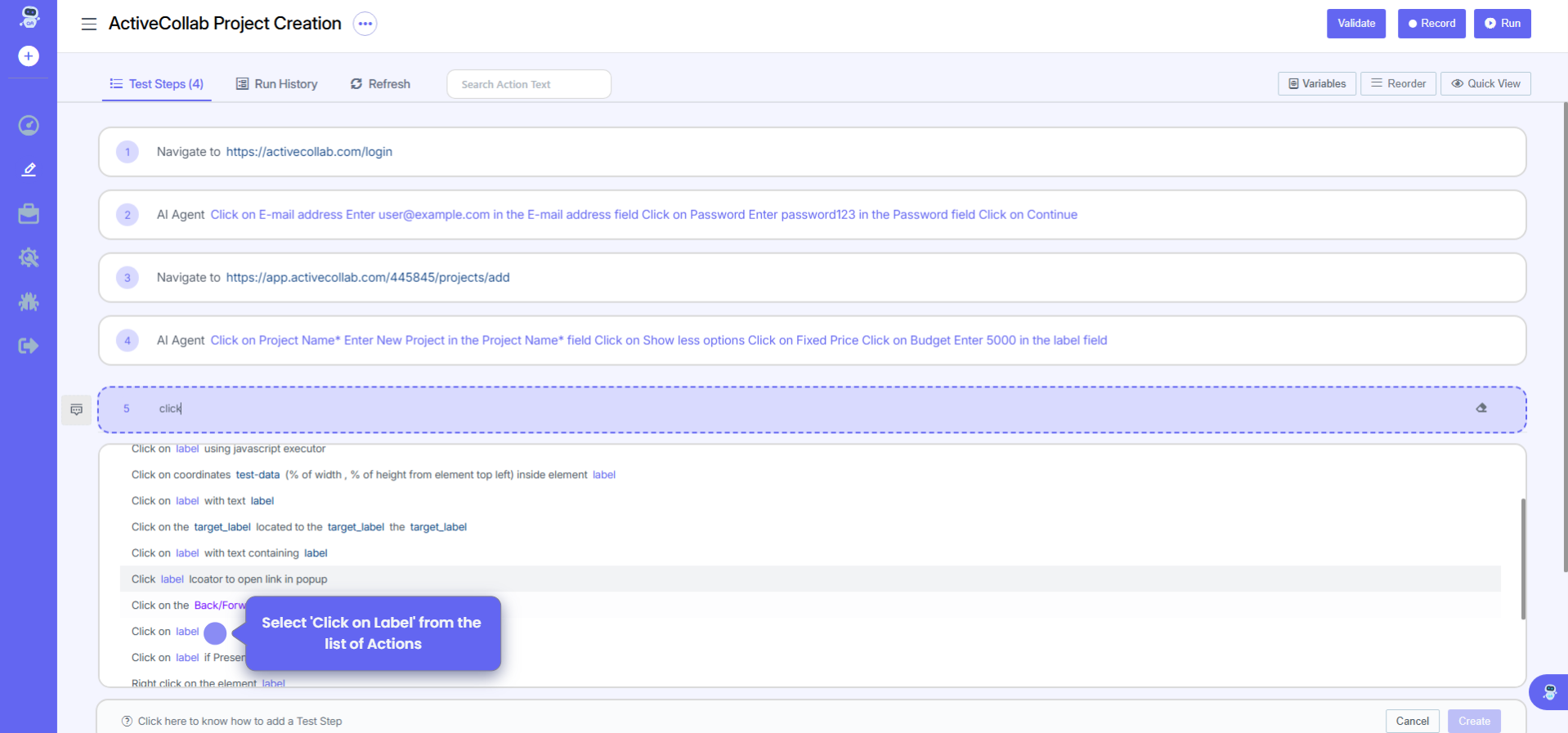Click the bug icon in sidebar
This screenshot has height=733, width=1568.
coord(29,302)
